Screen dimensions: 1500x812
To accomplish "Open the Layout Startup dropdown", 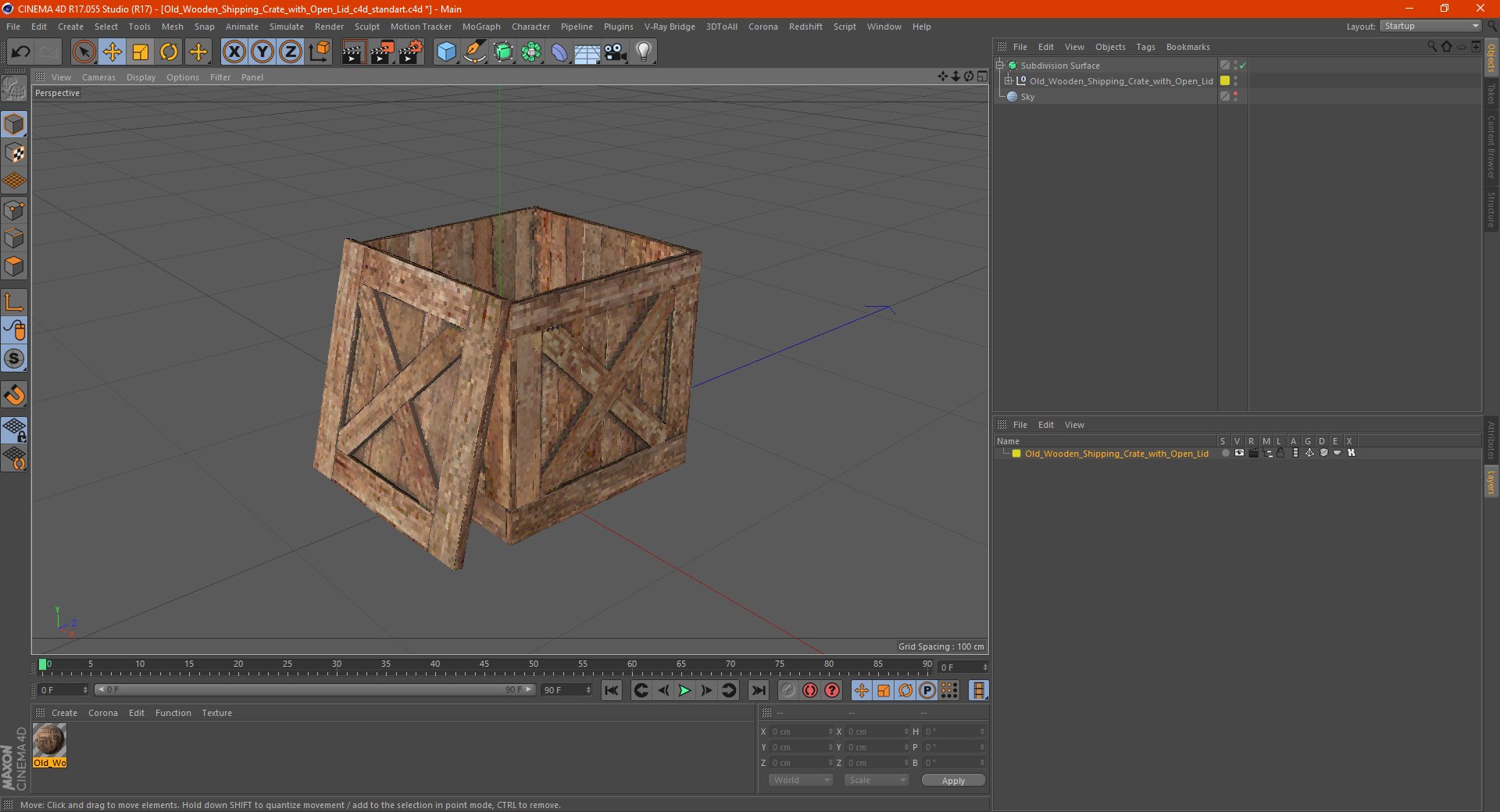I will tap(1431, 26).
